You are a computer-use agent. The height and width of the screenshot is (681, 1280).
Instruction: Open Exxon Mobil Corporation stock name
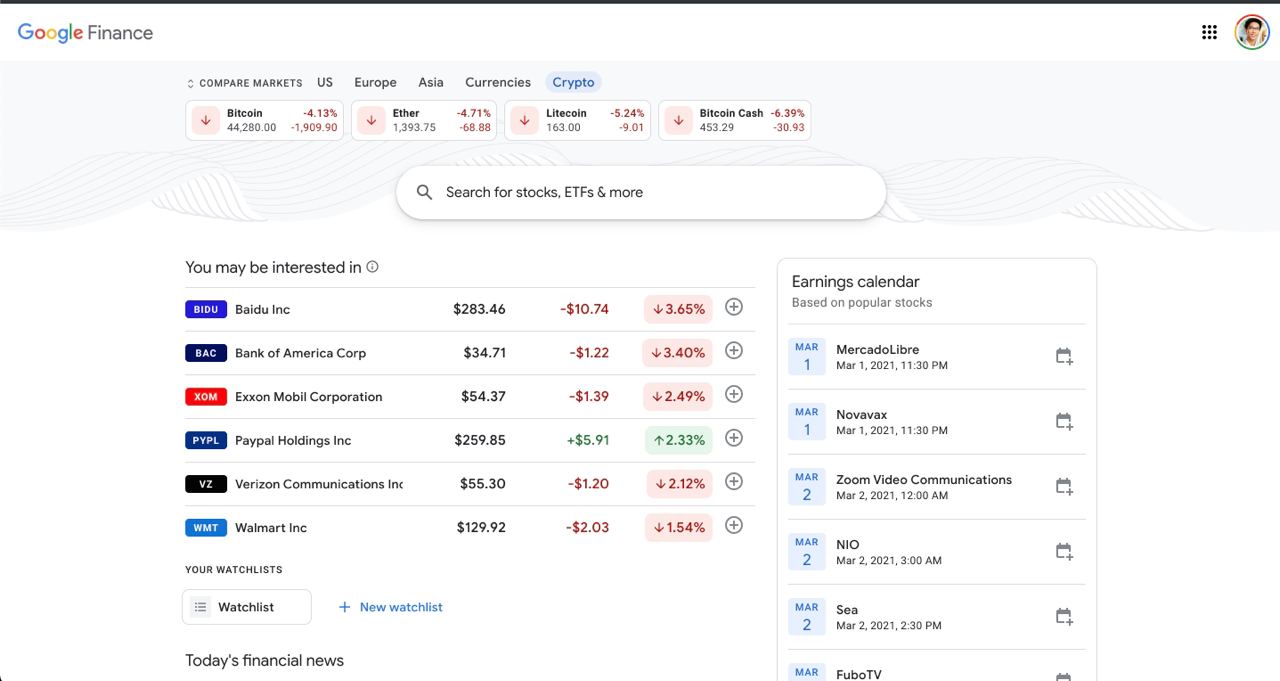pyautogui.click(x=308, y=397)
